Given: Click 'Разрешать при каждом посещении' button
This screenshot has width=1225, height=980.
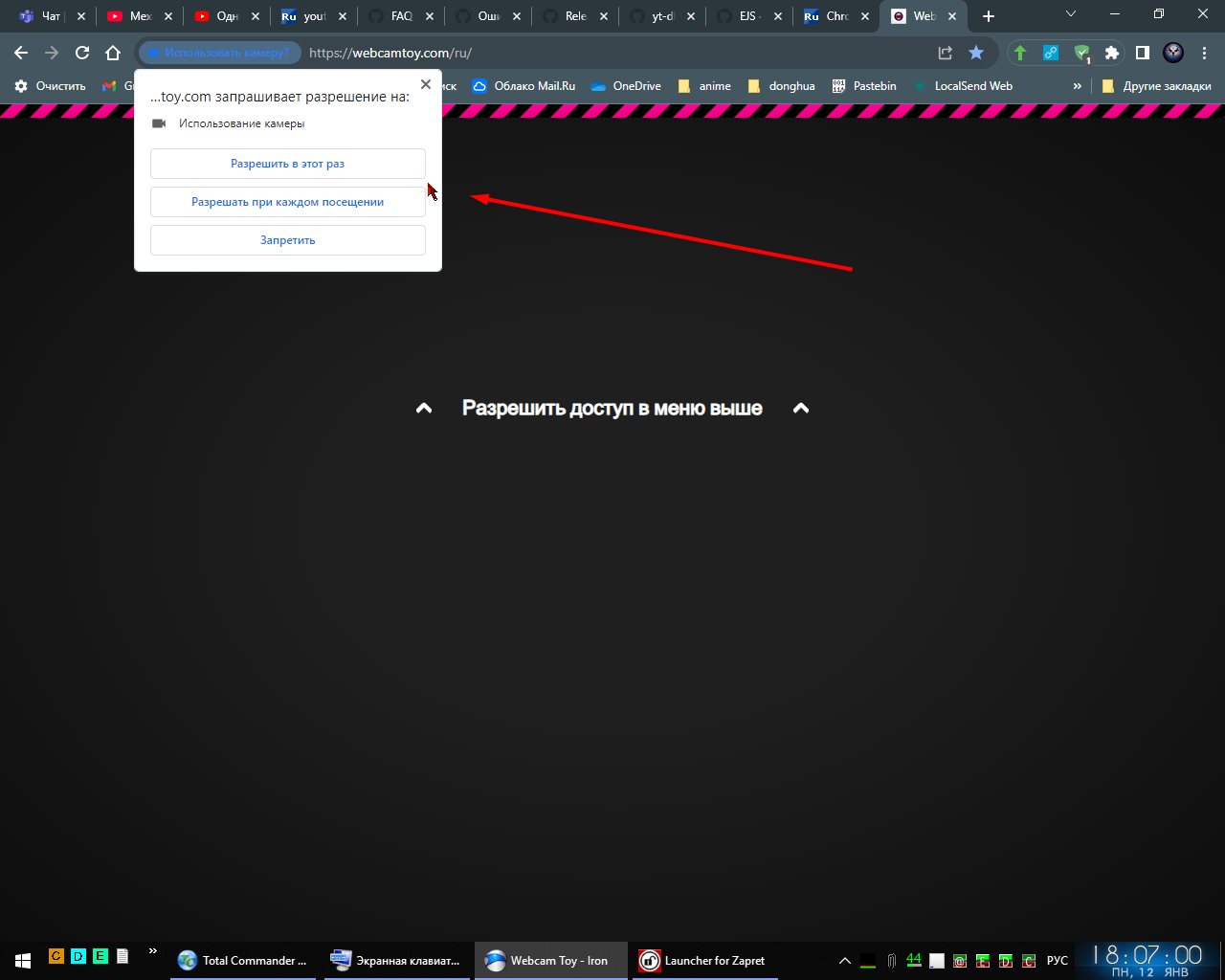Looking at the screenshot, I should [287, 202].
